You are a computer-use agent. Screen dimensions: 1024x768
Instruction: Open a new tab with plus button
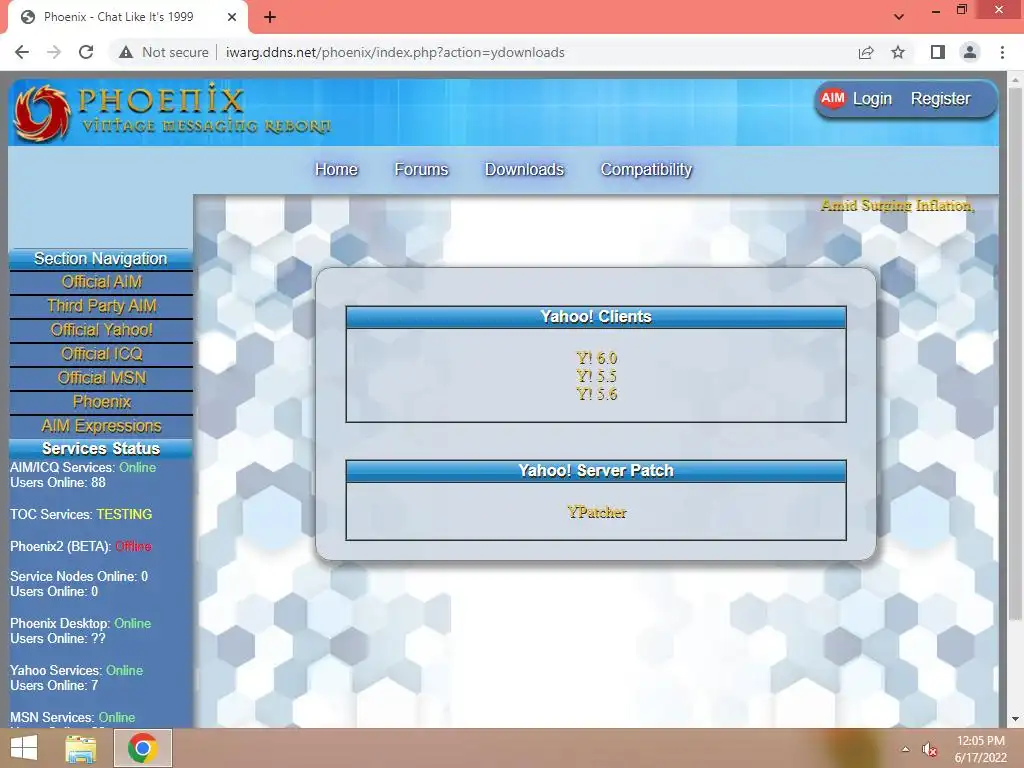(x=270, y=17)
